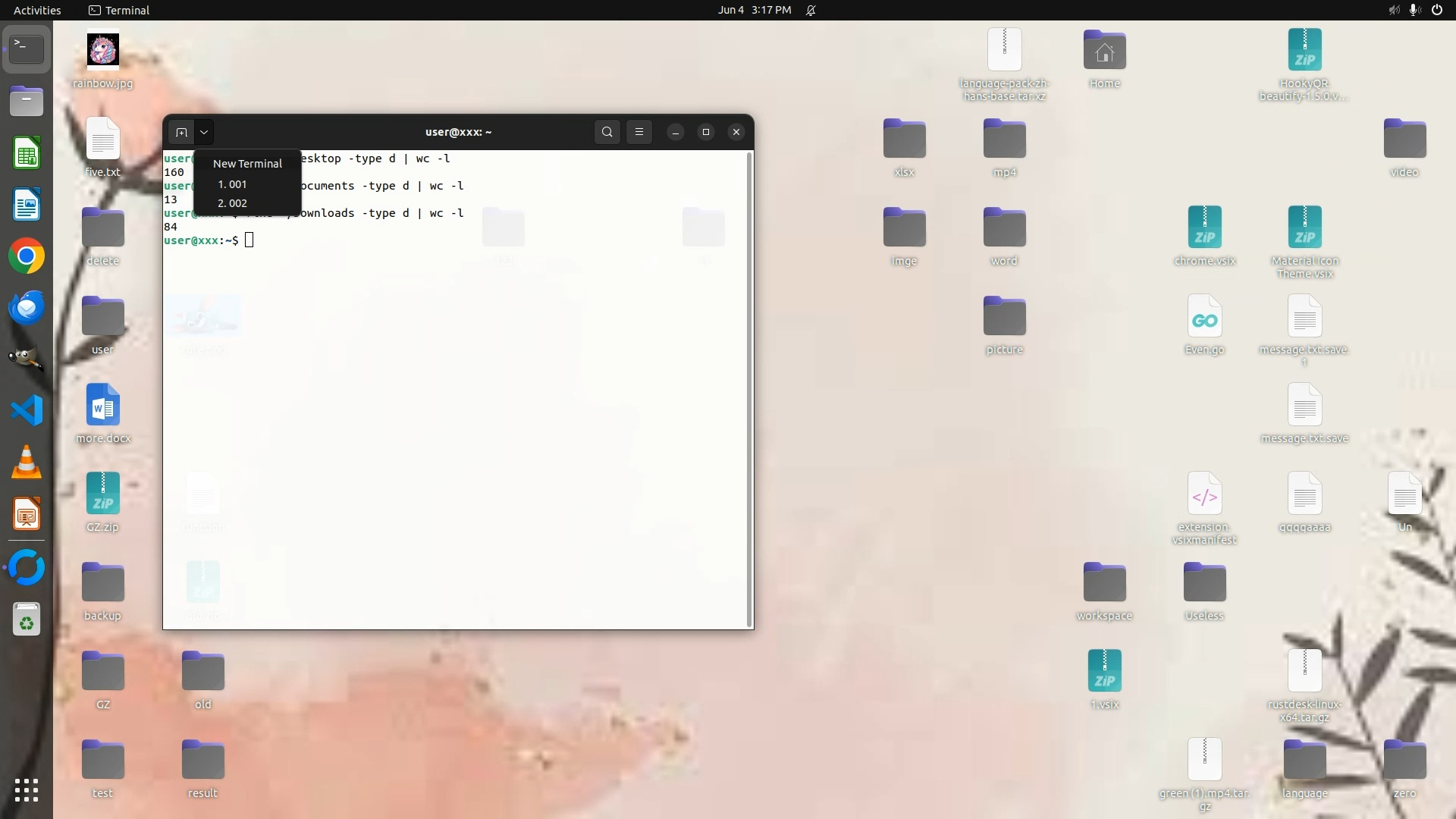Viewport: 1456px width, 819px height.
Task: Click the new tab icon in terminal
Action: [181, 132]
